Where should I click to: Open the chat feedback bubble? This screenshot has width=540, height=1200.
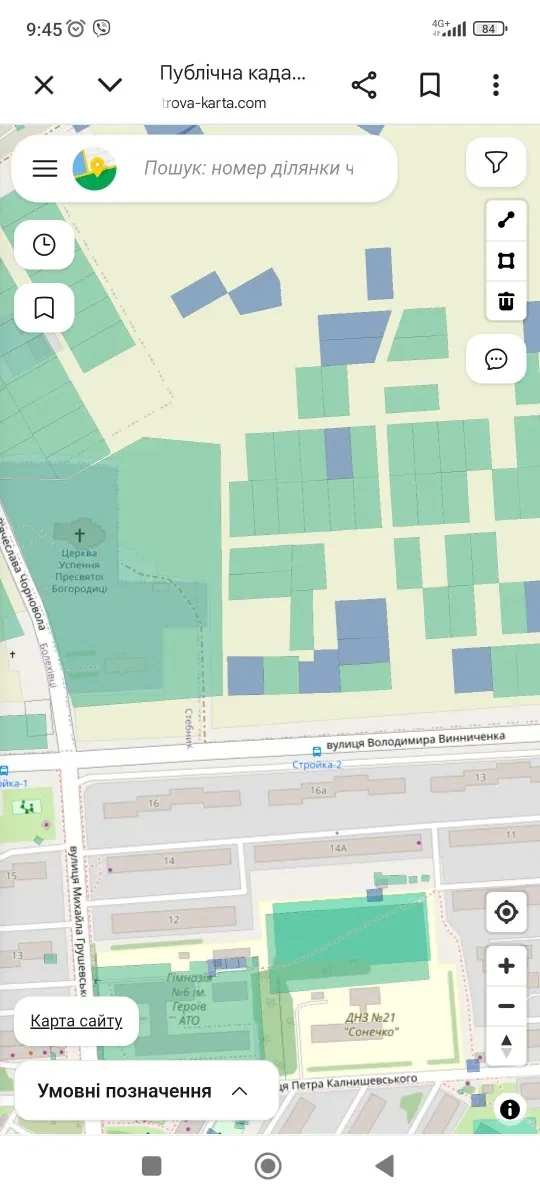tap(496, 359)
